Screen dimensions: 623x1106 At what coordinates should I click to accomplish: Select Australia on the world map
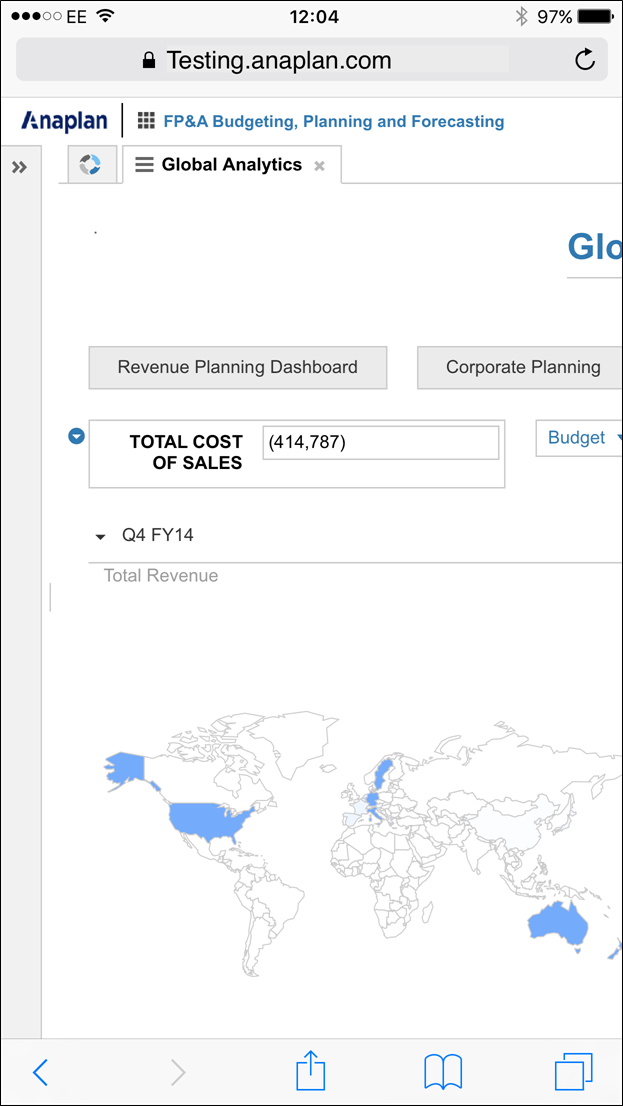[558, 918]
